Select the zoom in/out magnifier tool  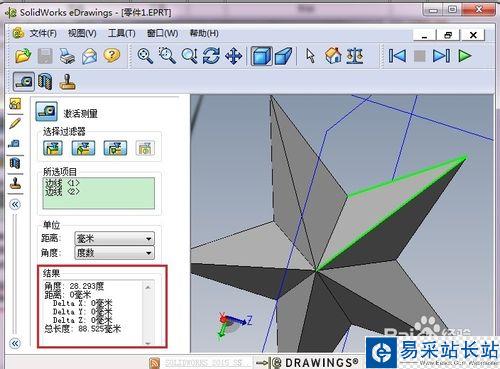pyautogui.click(x=190, y=56)
